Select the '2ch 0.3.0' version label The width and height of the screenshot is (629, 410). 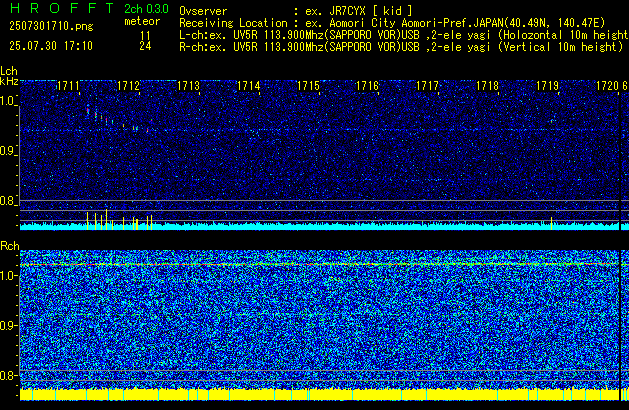(146, 9)
